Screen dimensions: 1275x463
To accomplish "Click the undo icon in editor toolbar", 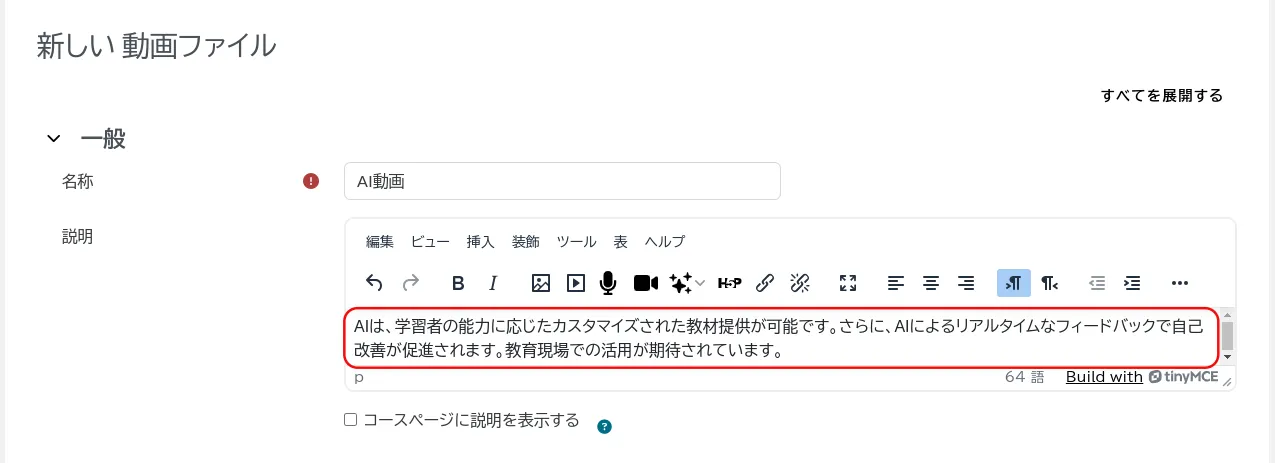I will pyautogui.click(x=374, y=283).
